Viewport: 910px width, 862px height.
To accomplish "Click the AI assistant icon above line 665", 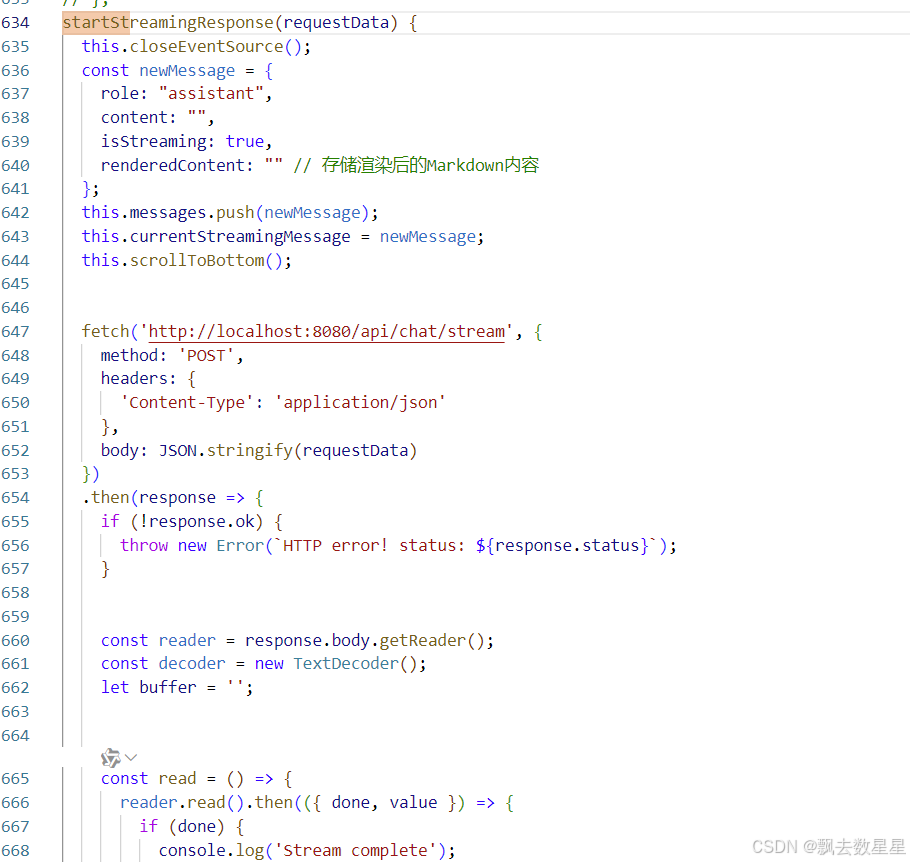I will (x=110, y=757).
